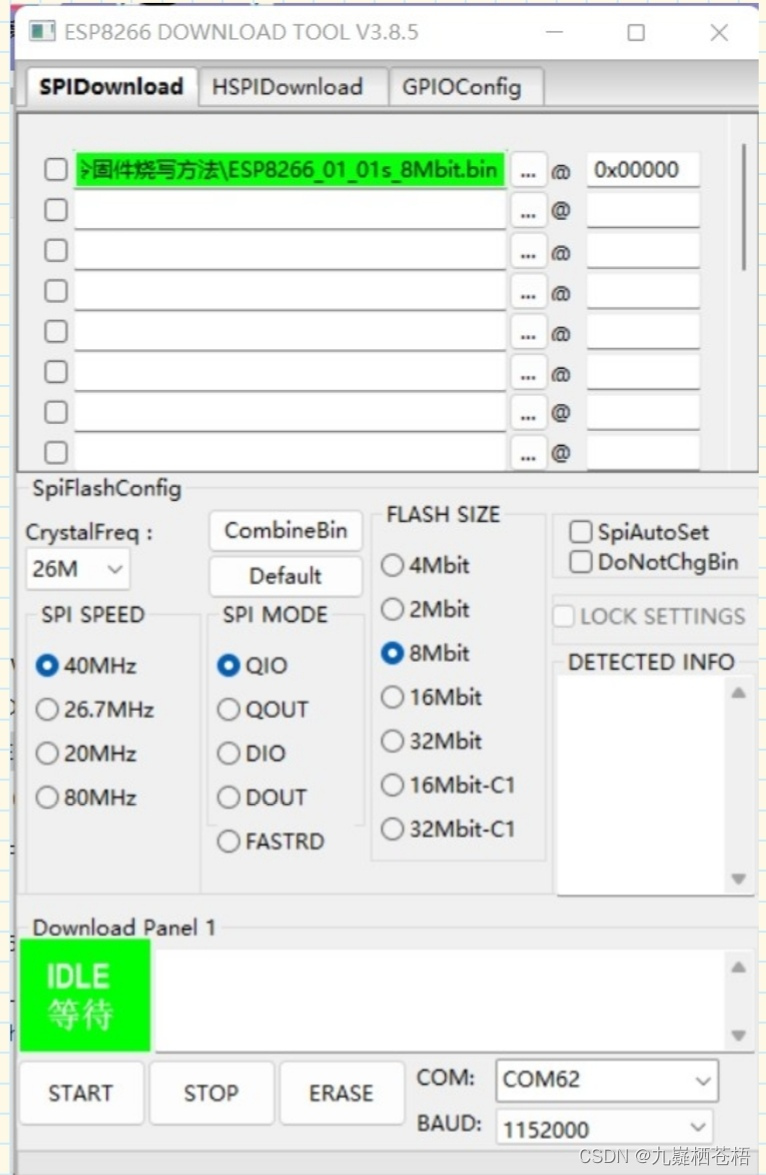Open the CrystalFreq 26M dropdown
Image resolution: width=766 pixels, height=1175 pixels.
coord(77,569)
